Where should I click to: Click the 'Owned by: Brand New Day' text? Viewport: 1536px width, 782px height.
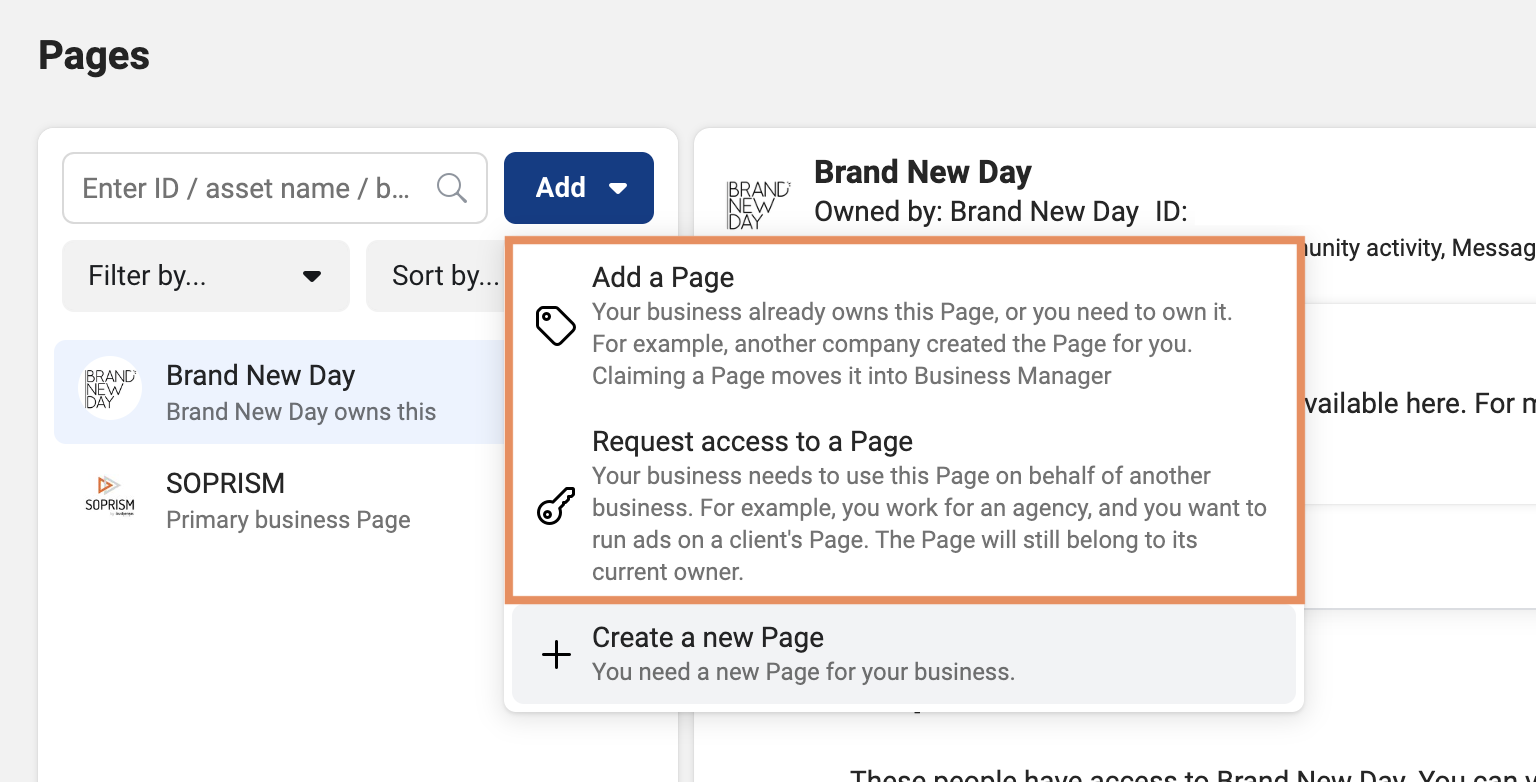coord(977,211)
